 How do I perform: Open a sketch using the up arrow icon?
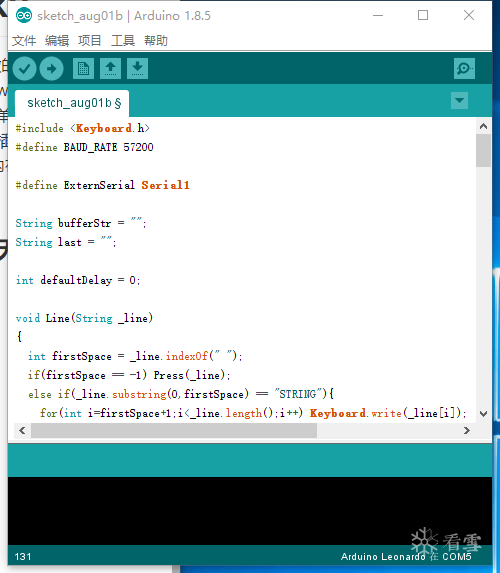[110, 68]
